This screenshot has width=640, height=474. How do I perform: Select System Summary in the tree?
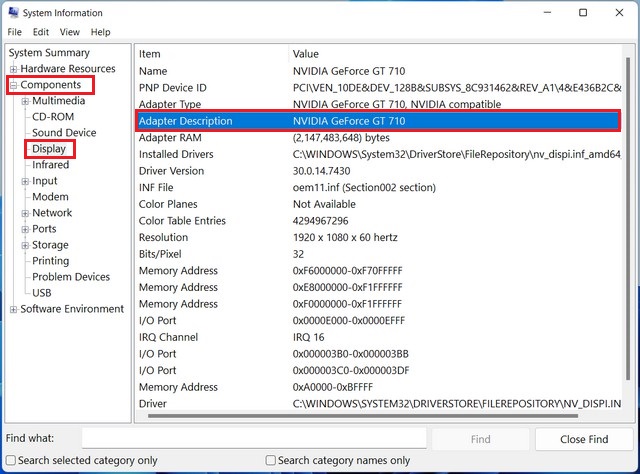point(49,53)
